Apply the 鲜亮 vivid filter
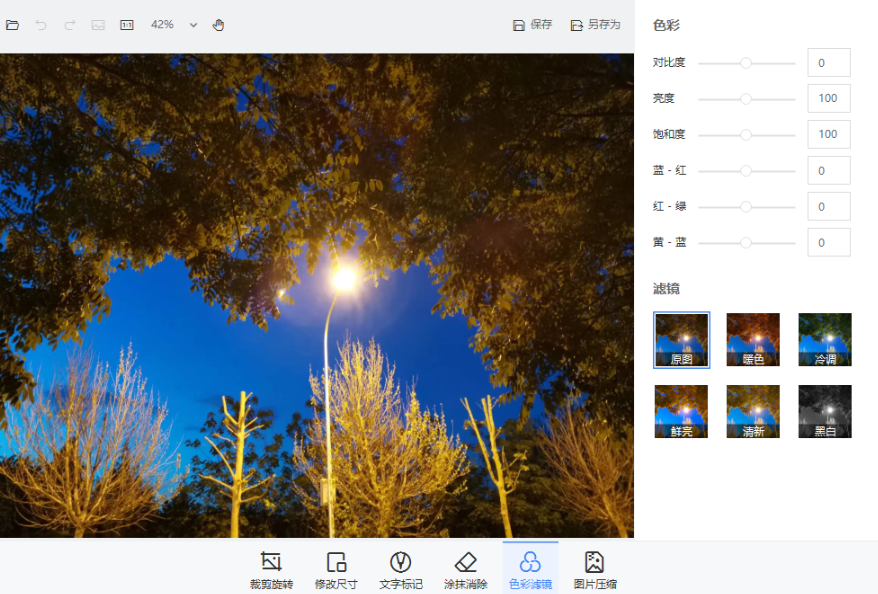This screenshot has width=878, height=594. point(681,411)
